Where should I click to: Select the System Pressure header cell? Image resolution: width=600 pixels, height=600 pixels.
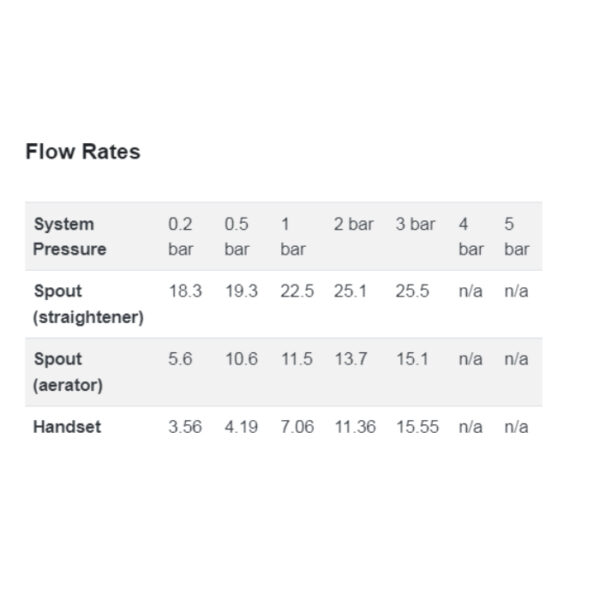[x=70, y=236]
